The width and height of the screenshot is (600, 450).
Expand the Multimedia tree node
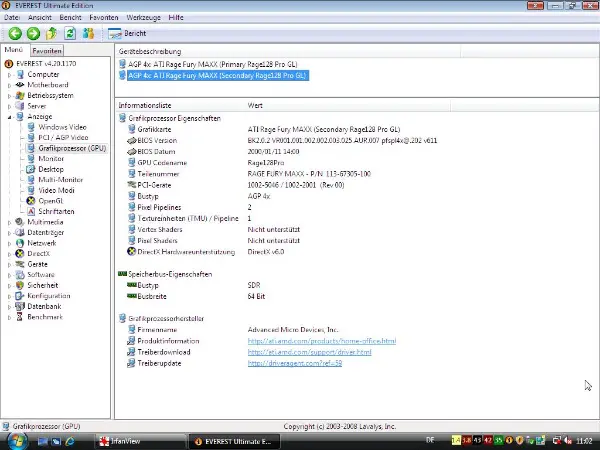coord(9,222)
